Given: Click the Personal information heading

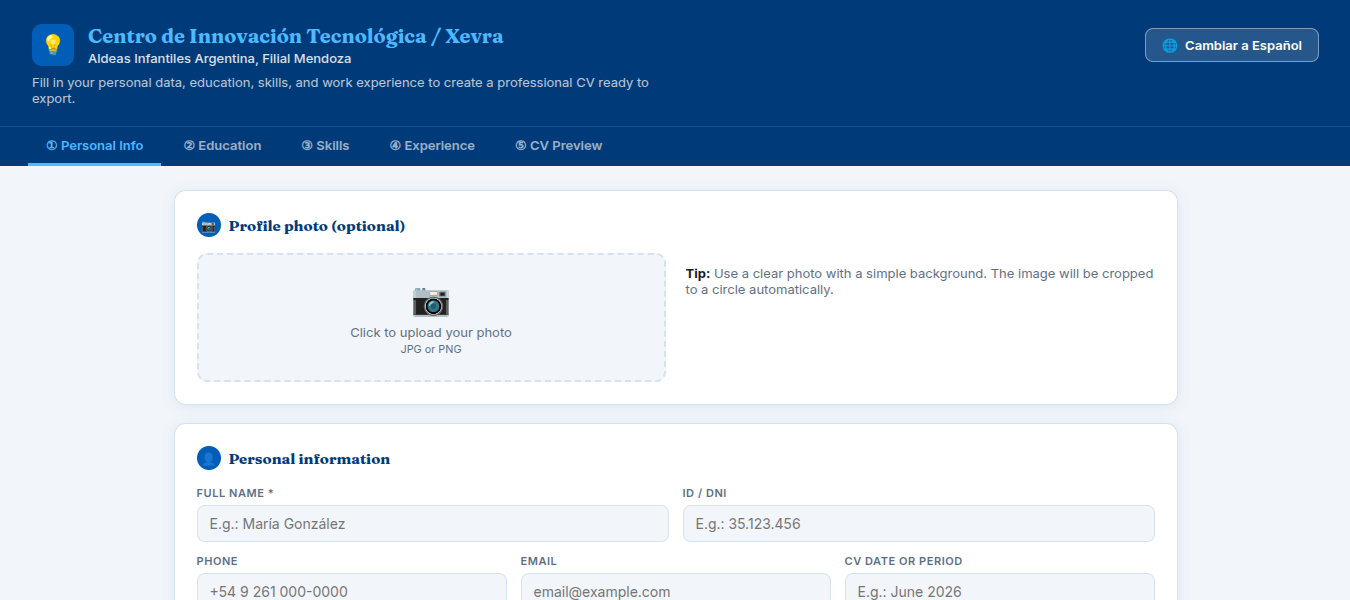Looking at the screenshot, I should 309,459.
